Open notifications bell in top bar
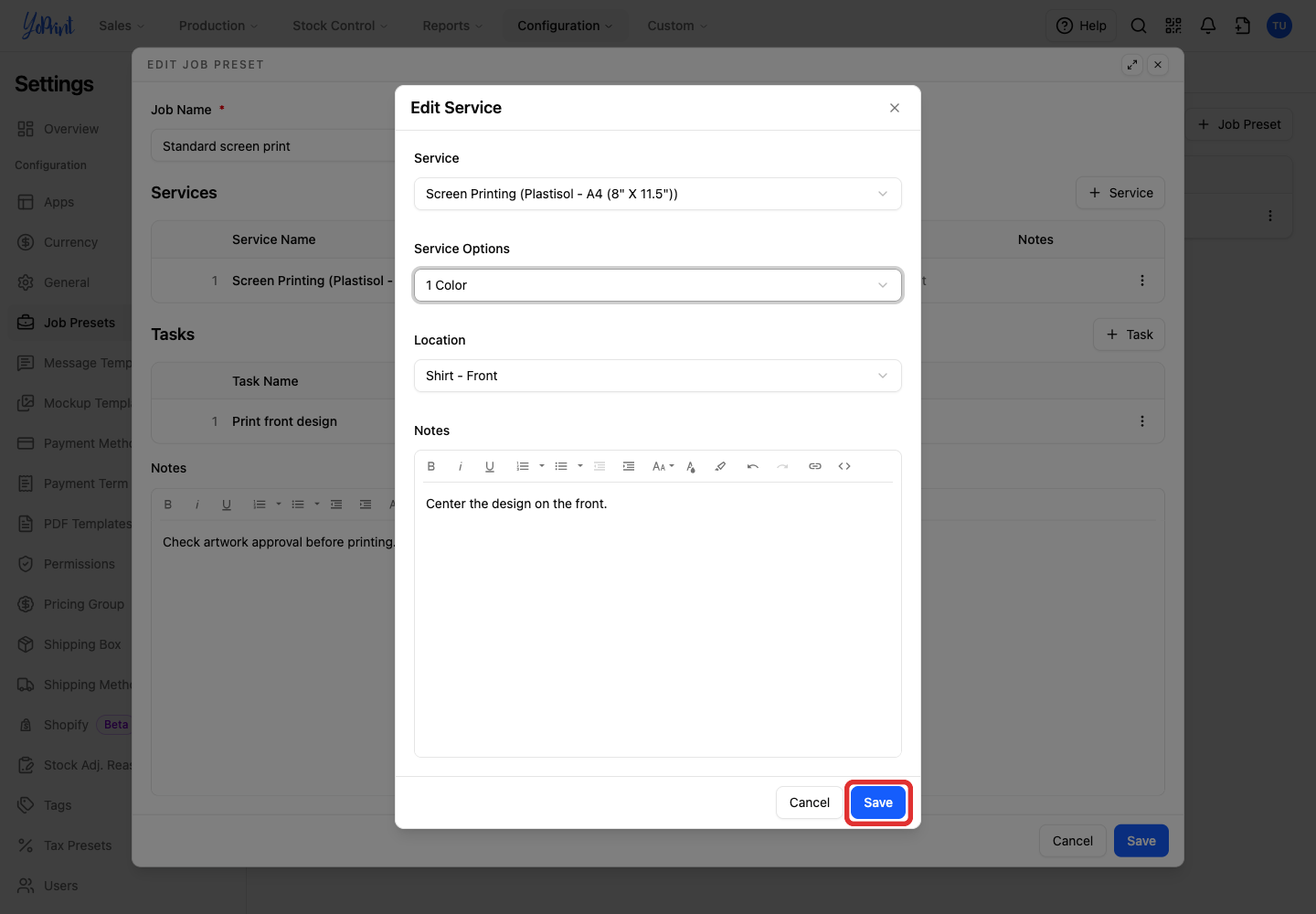Viewport: 1316px width, 914px height. click(x=1208, y=26)
